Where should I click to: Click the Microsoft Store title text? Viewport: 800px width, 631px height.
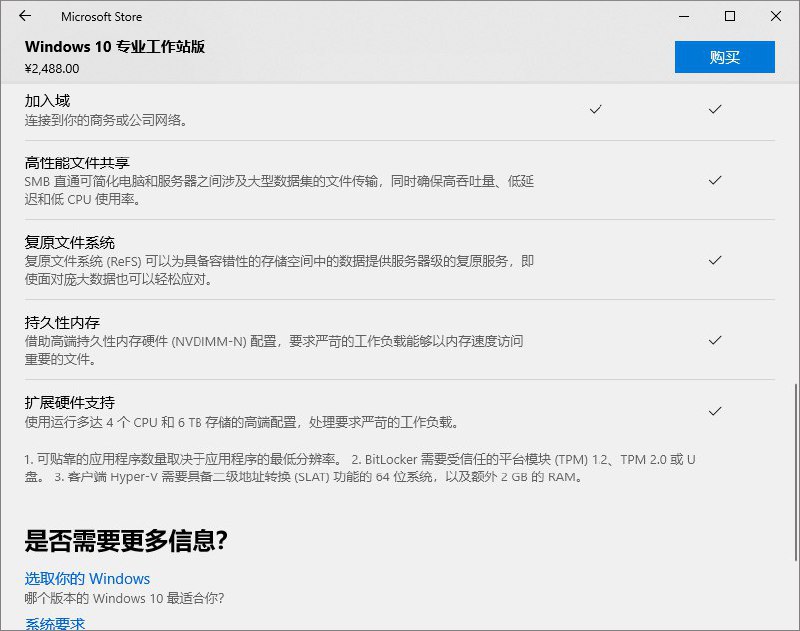click(x=102, y=17)
